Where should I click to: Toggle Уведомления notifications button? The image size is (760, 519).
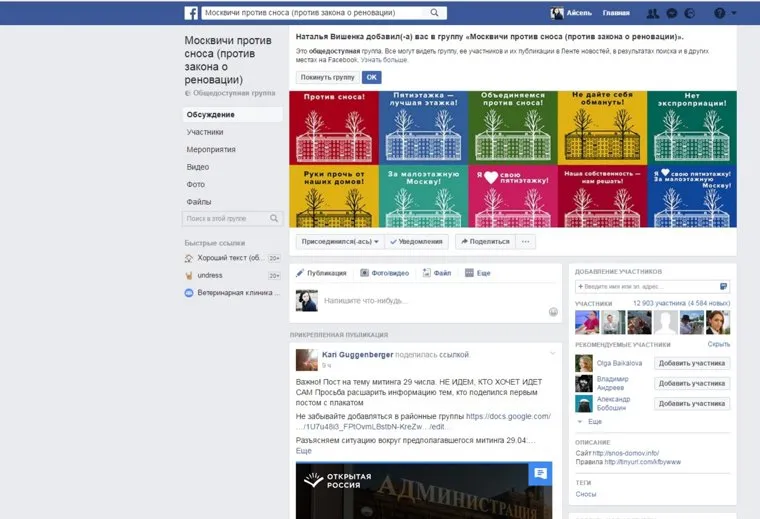pos(416,241)
